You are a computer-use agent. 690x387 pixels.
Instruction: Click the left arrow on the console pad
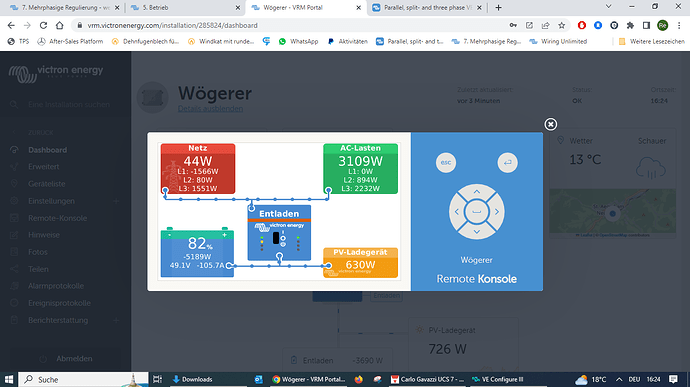coord(456,212)
